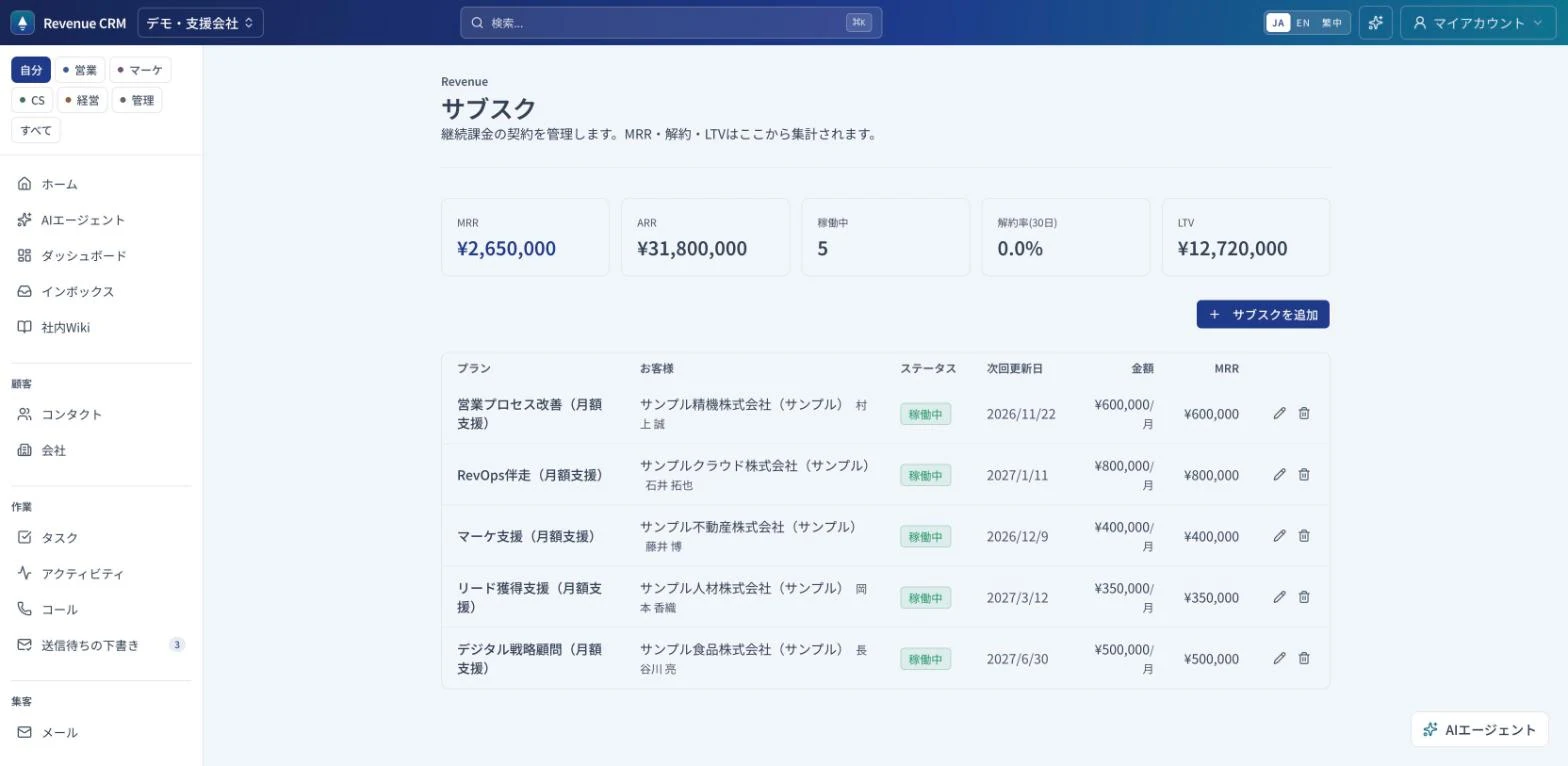Open 会社 company icon
The image size is (1568, 766).
click(x=24, y=450)
